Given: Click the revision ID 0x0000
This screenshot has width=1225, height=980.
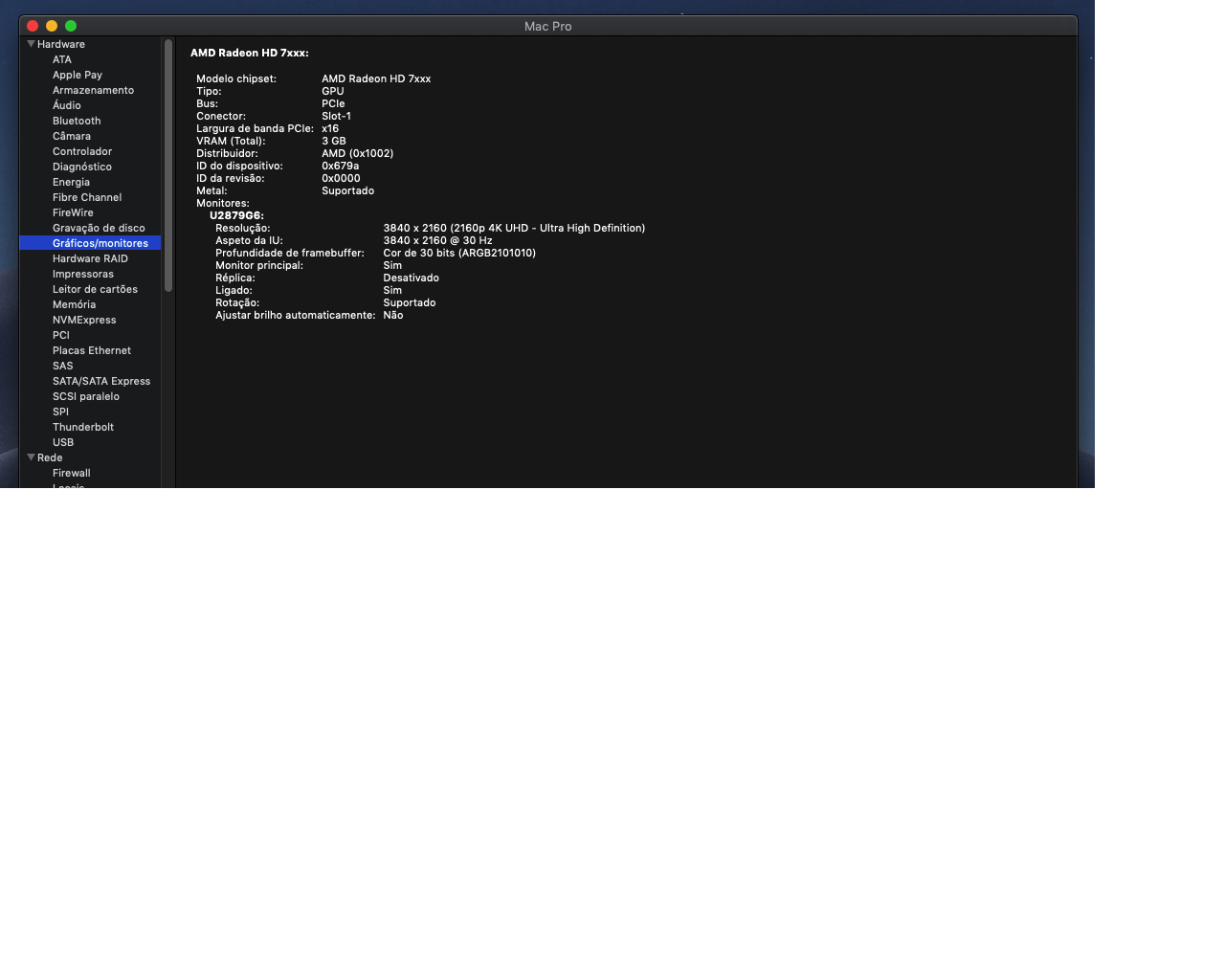Looking at the screenshot, I should 342,178.
